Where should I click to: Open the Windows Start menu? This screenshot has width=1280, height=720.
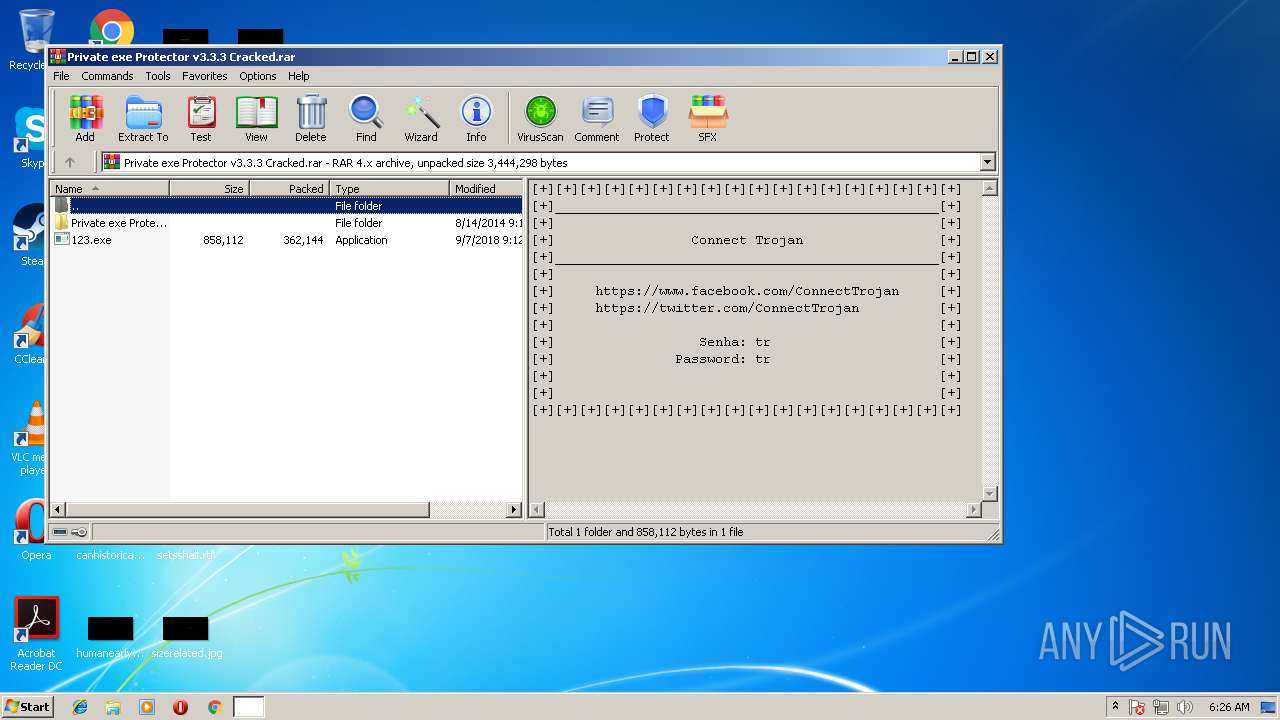(27, 707)
